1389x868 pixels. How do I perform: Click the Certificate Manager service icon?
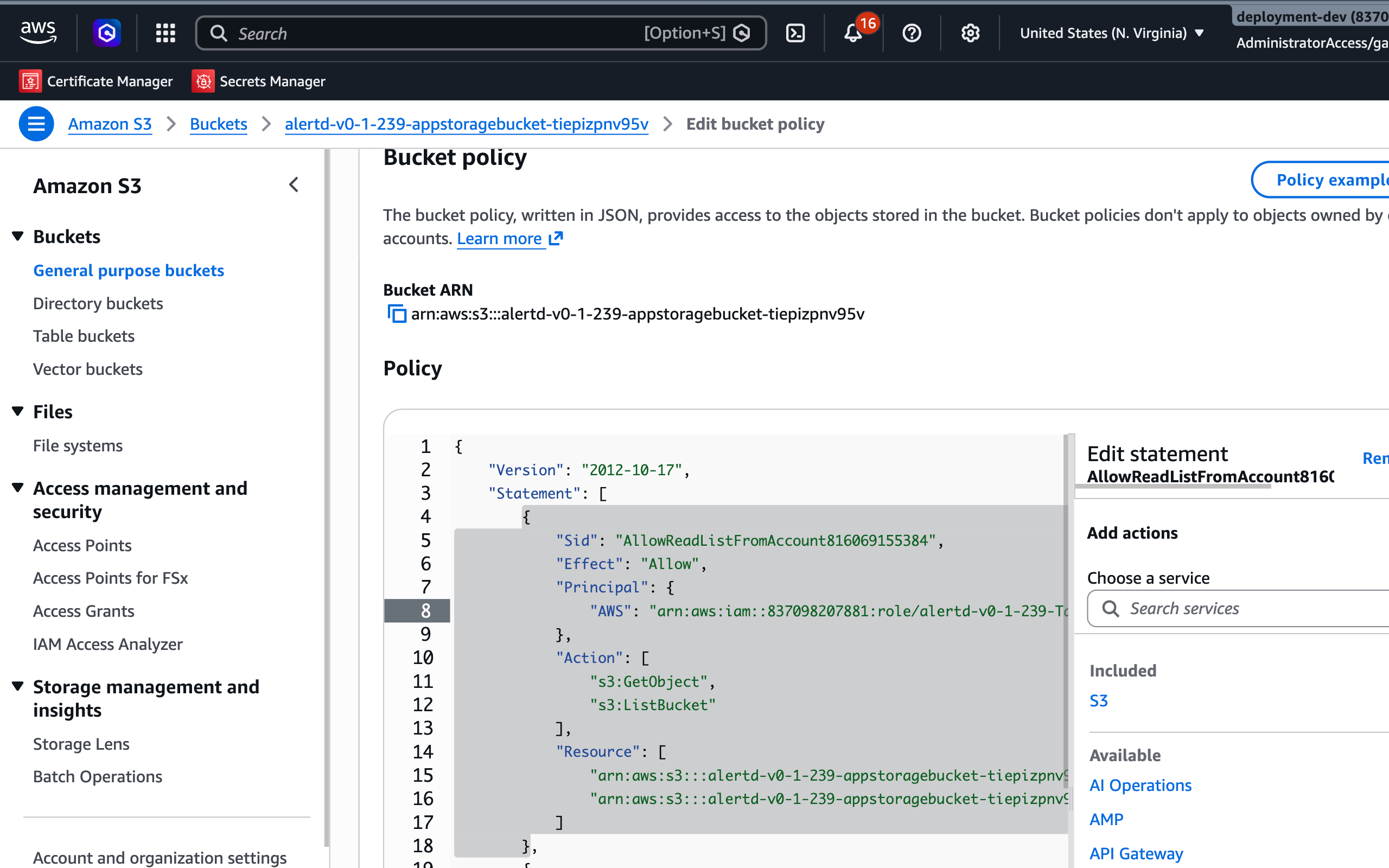coord(30,81)
